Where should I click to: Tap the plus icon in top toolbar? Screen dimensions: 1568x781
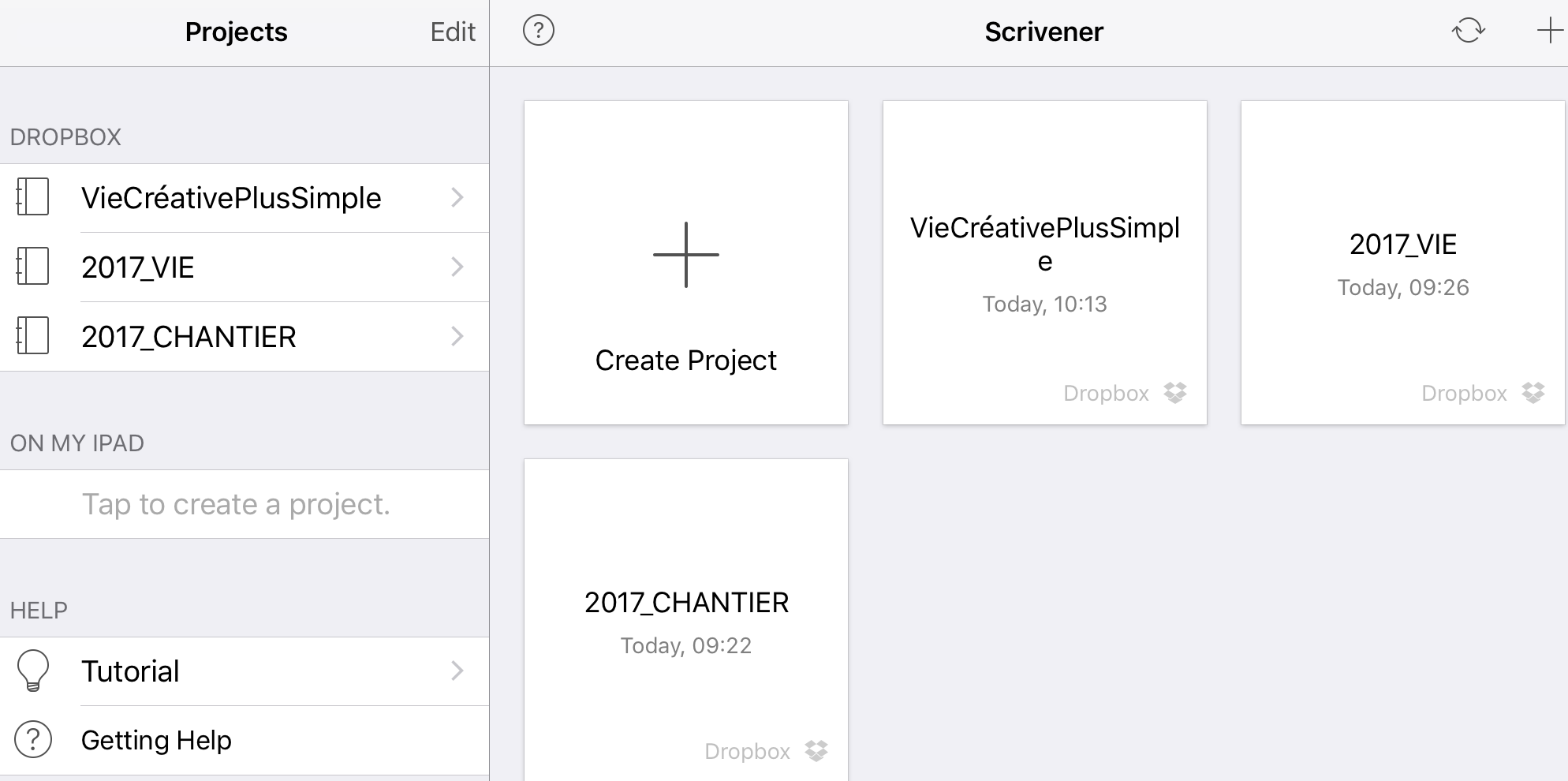pyautogui.click(x=1550, y=32)
